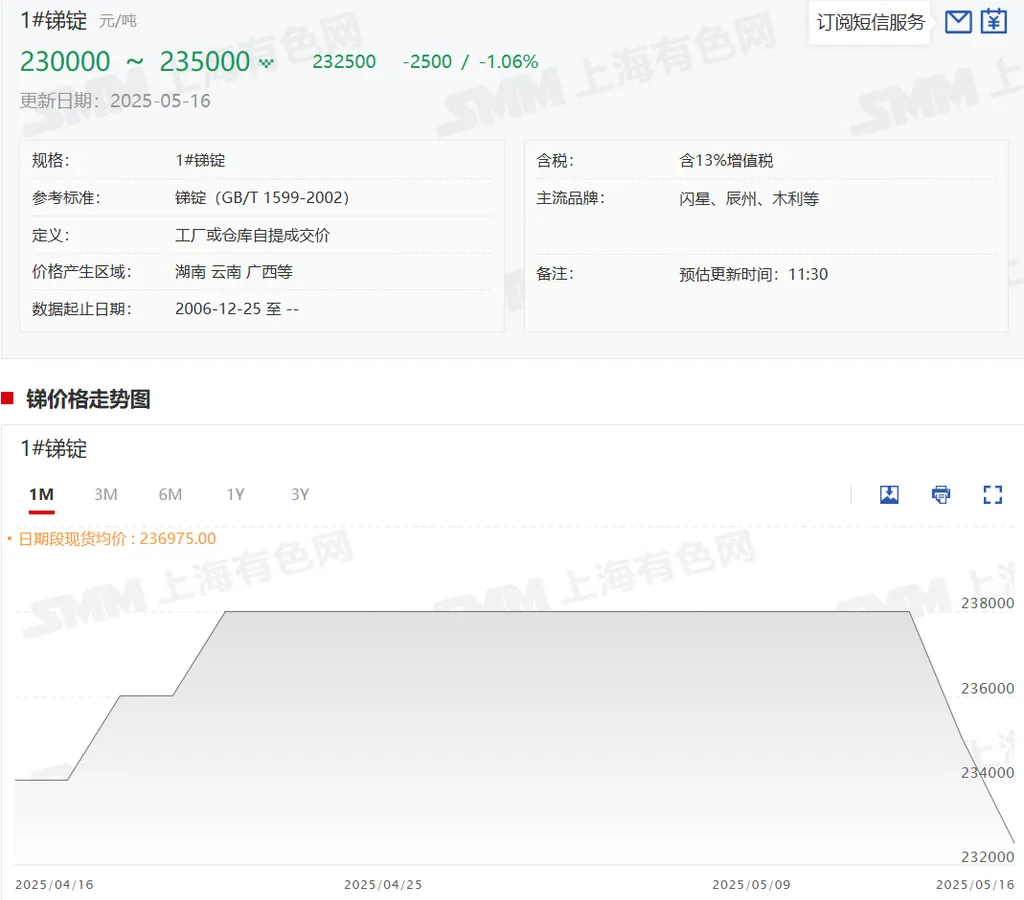1024x900 pixels.
Task: Show the 3Y price trend
Action: pos(300,494)
